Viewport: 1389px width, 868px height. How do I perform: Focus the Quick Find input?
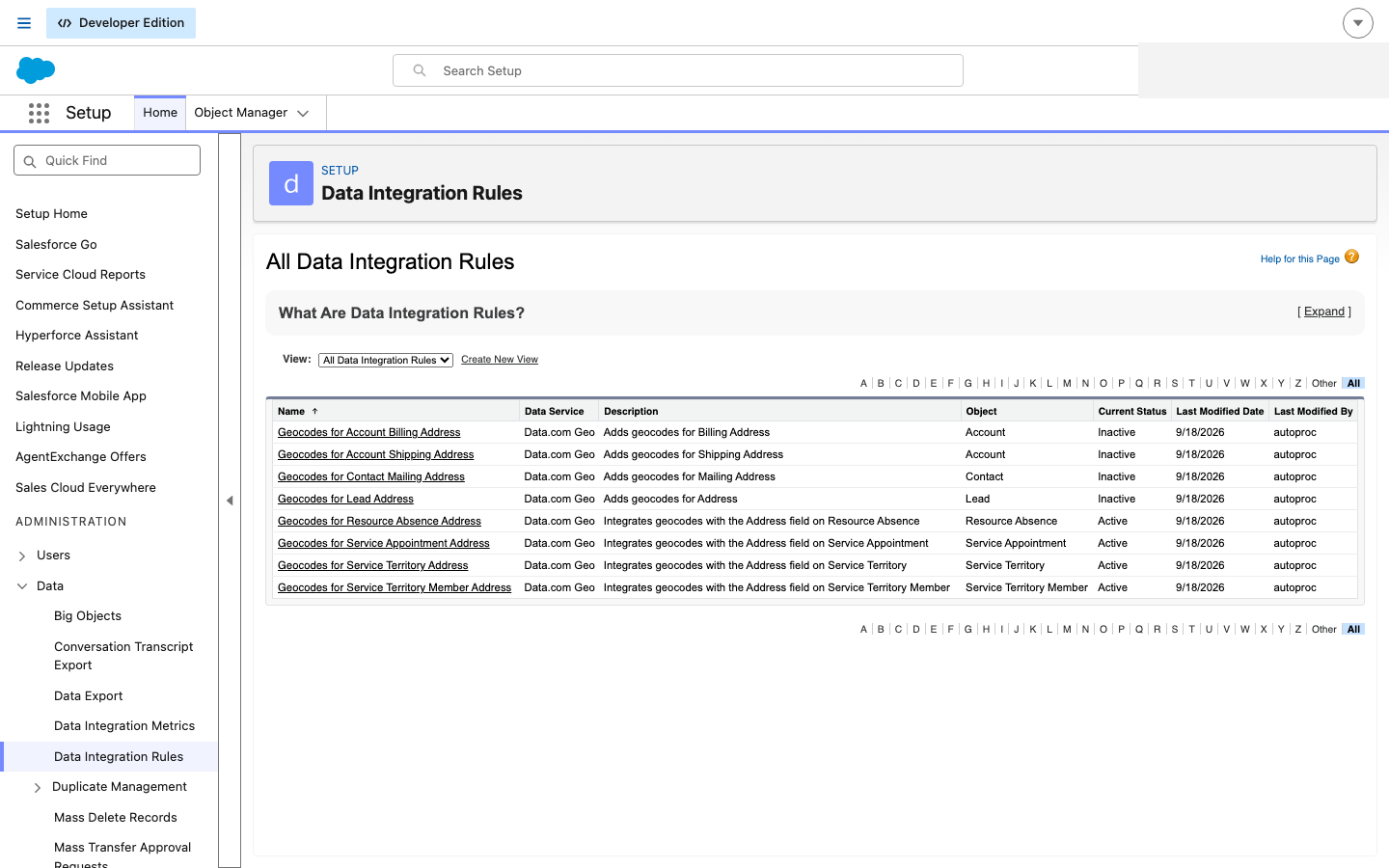click(107, 160)
